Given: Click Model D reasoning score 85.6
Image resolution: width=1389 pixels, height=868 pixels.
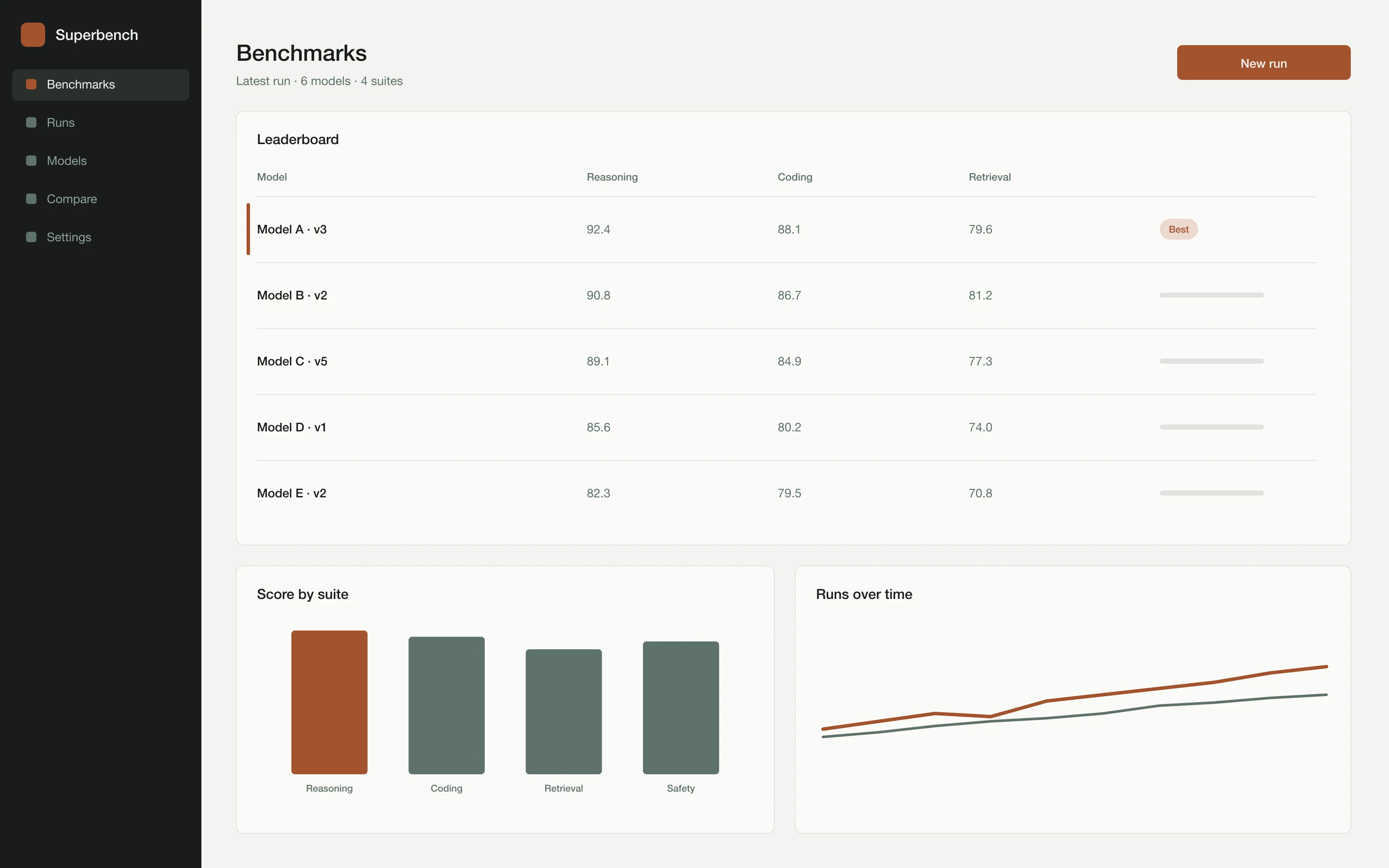Looking at the screenshot, I should 598,427.
